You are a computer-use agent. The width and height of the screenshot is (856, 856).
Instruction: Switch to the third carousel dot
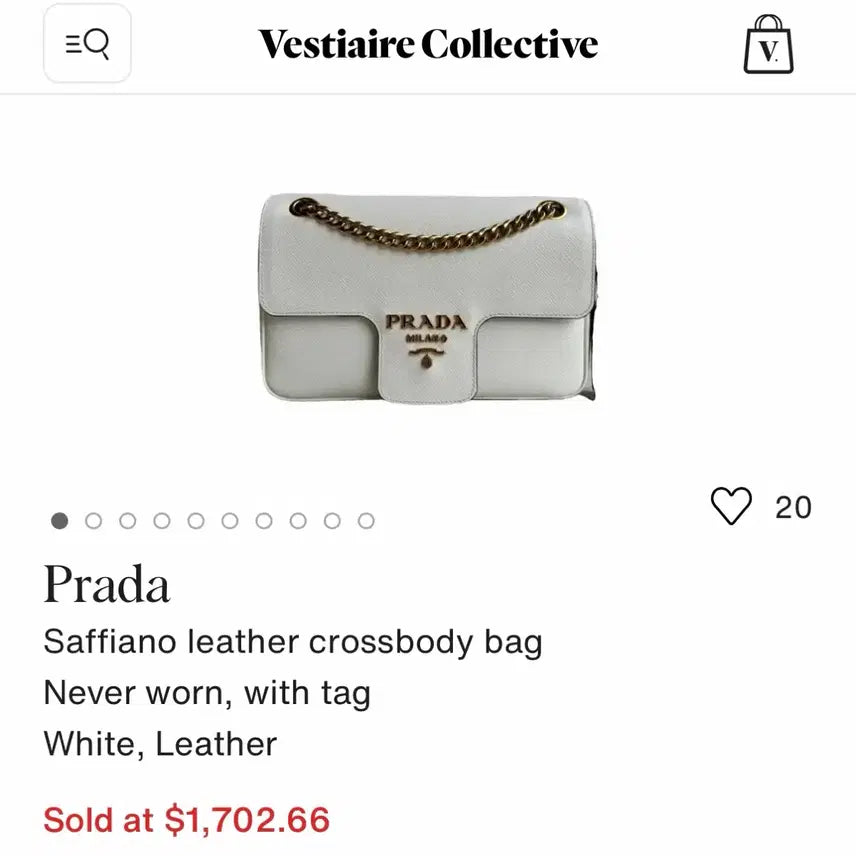(x=128, y=521)
